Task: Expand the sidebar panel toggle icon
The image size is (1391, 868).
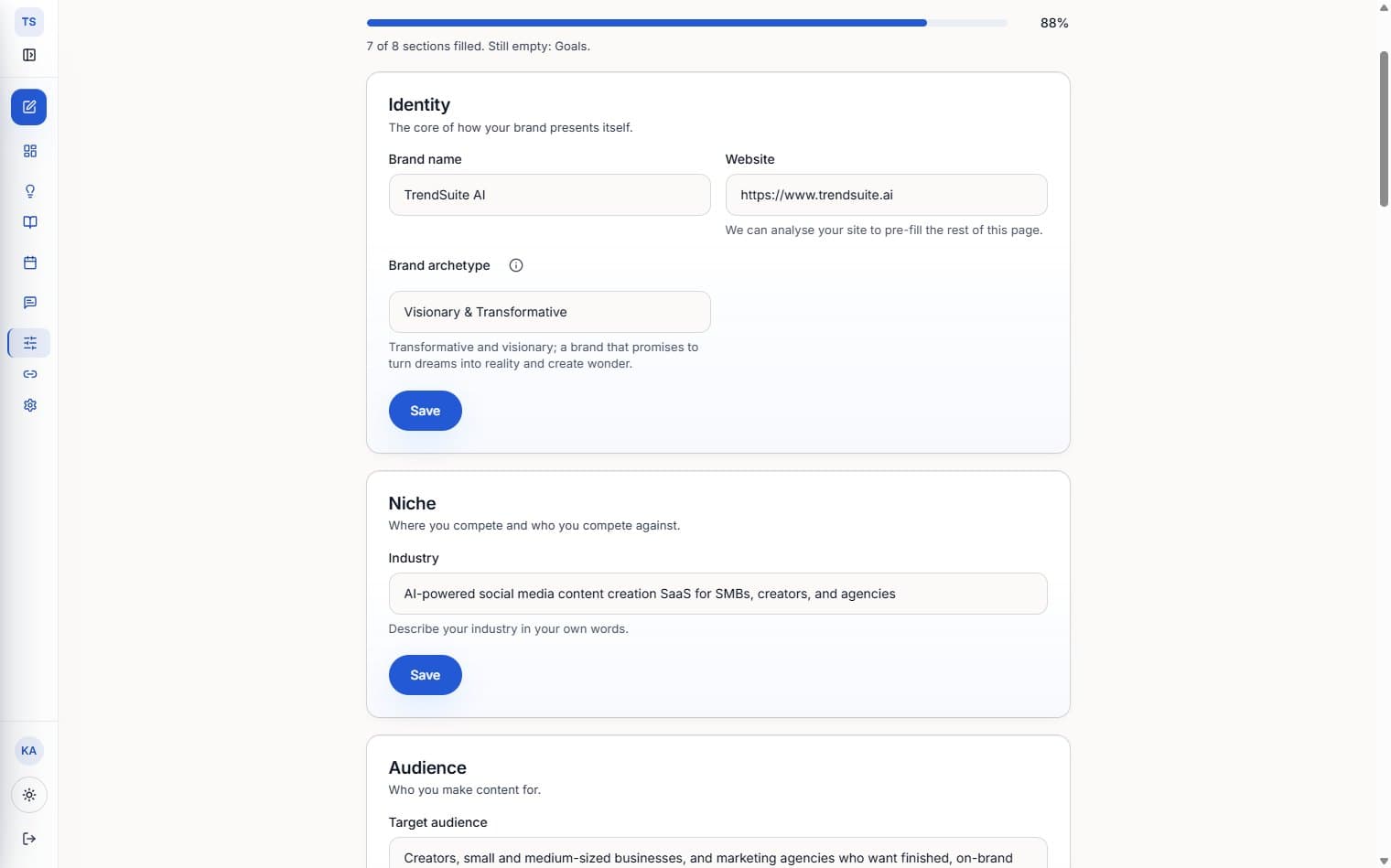Action: click(29, 55)
